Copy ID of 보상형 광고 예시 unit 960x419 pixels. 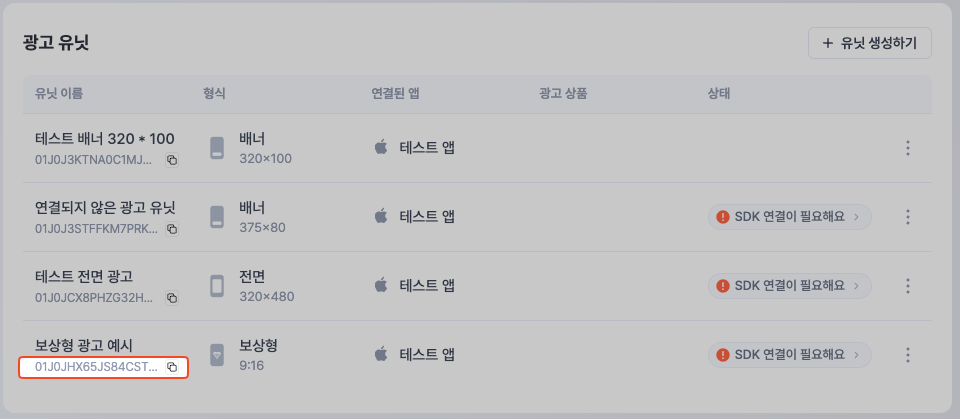coord(172,367)
